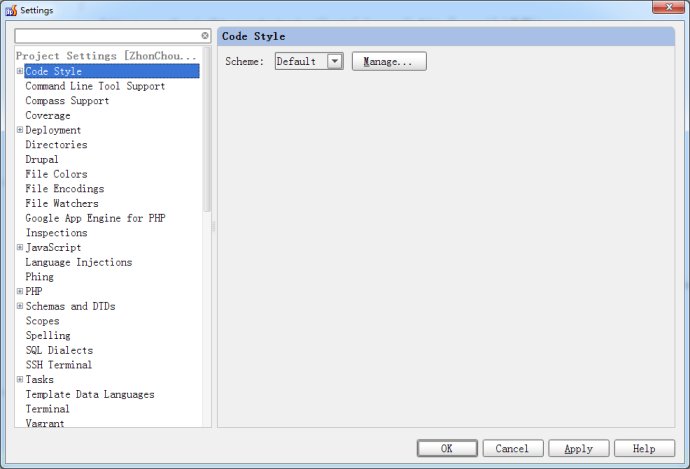
Task: Click the Cancel button
Action: (513, 448)
